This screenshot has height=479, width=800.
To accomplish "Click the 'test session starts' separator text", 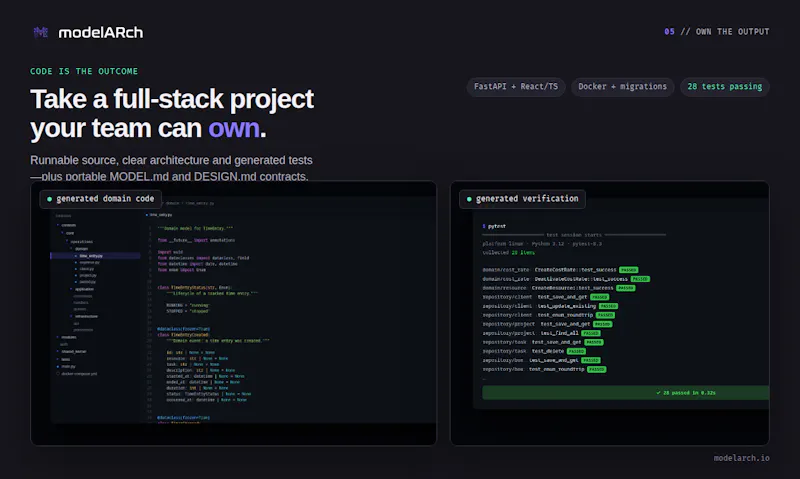I will (x=574, y=235).
